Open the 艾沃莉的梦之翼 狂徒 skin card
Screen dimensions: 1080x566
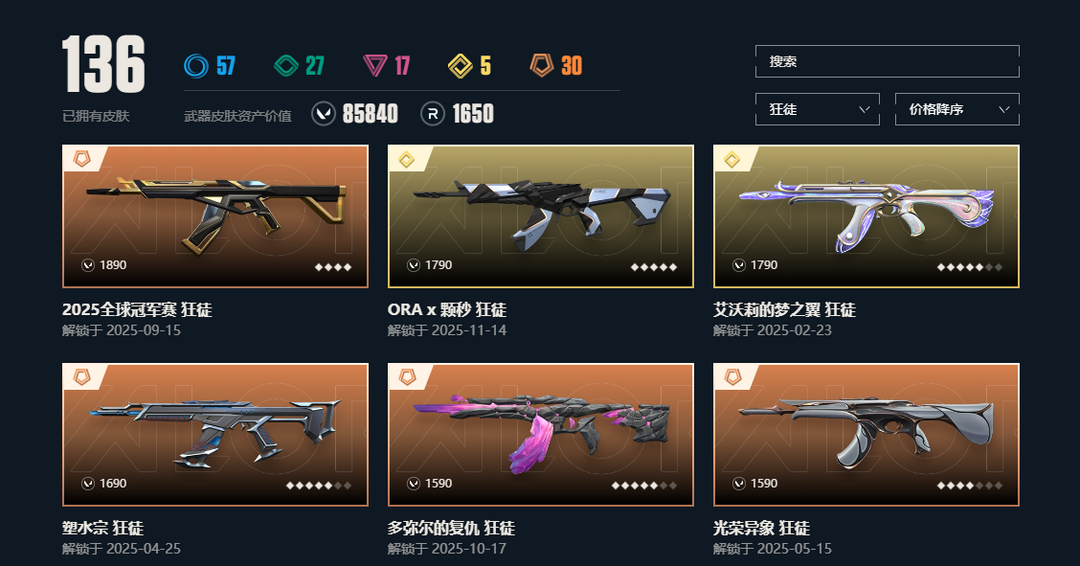click(x=866, y=216)
